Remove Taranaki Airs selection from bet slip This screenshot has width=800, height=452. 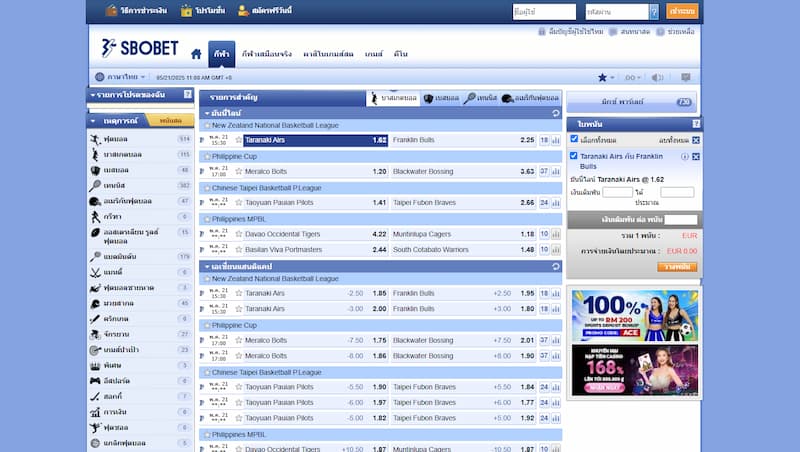(x=696, y=157)
